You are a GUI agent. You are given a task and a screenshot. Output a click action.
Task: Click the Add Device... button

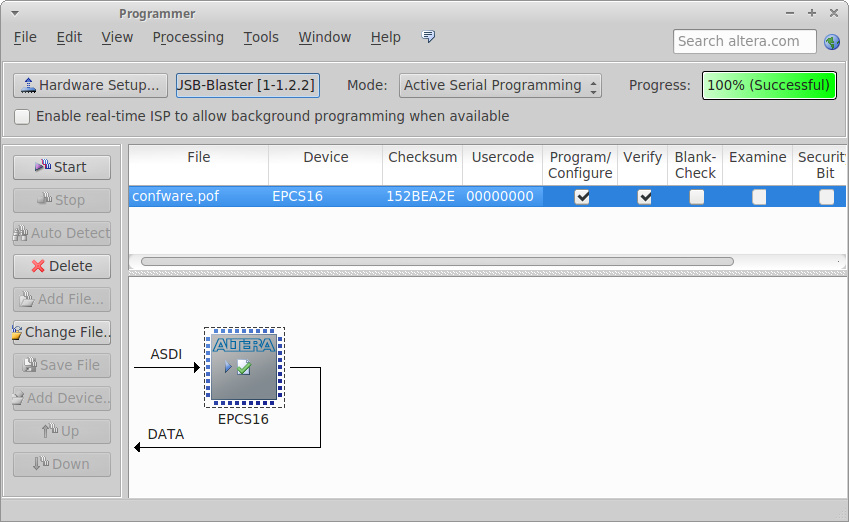[62, 399]
